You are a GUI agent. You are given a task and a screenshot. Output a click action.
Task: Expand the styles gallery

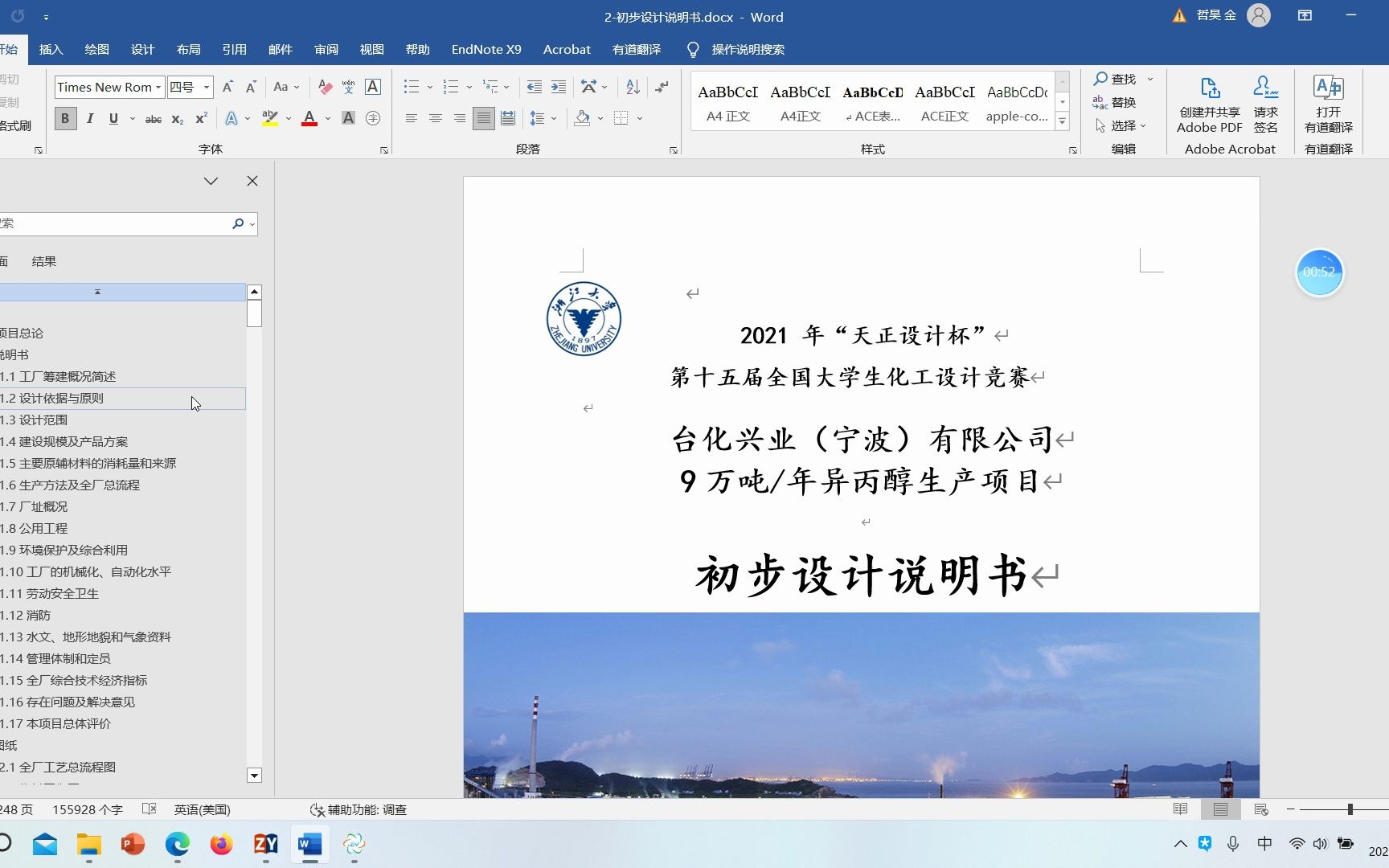1062,122
